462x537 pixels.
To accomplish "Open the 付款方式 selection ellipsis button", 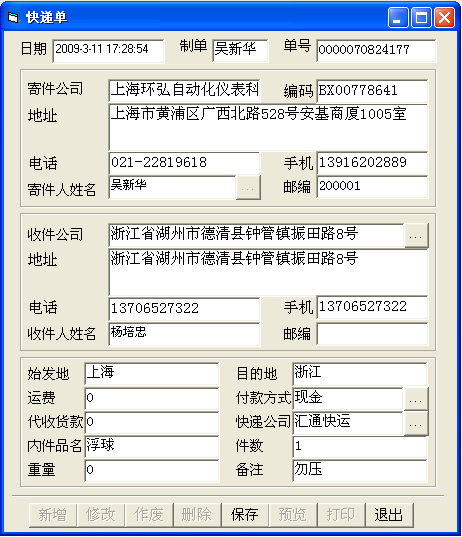I will tap(416, 399).
